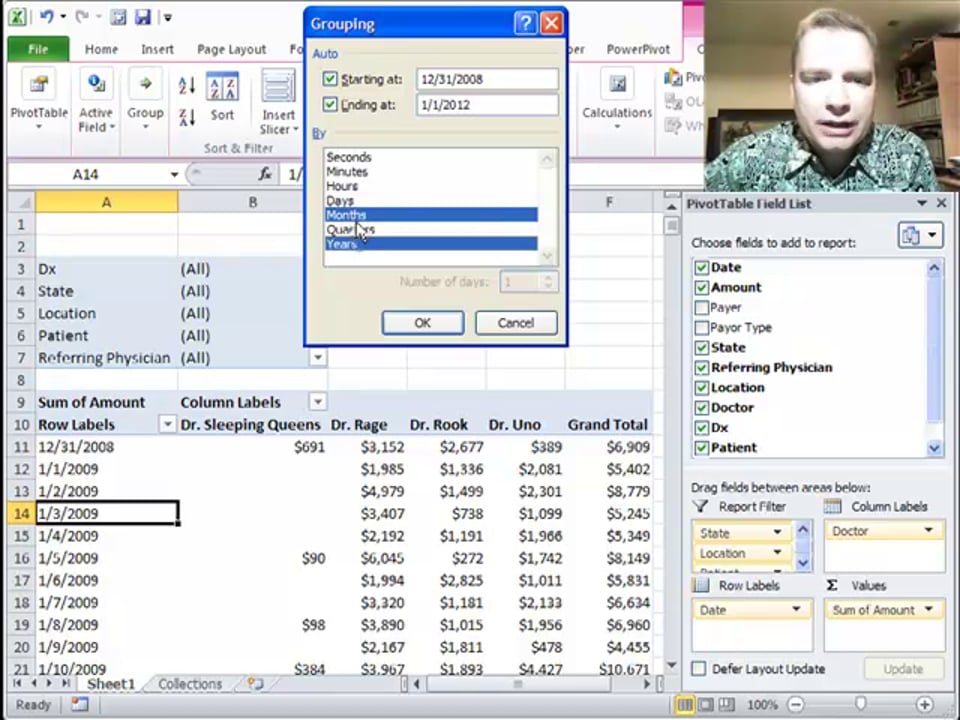Open the File tab
This screenshot has height=720, width=960.
38,49
